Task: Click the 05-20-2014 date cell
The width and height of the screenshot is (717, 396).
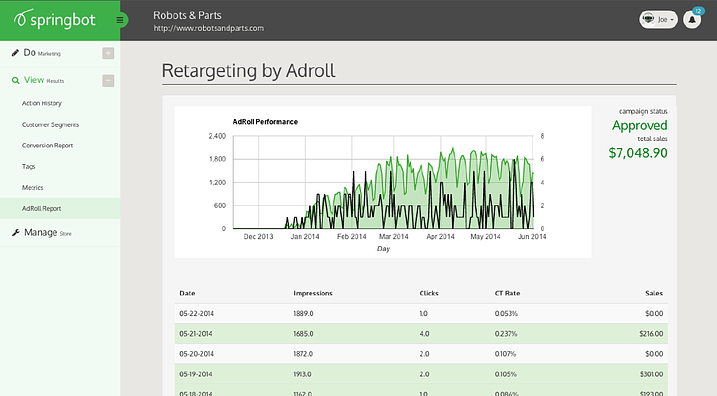Action: tap(197, 354)
